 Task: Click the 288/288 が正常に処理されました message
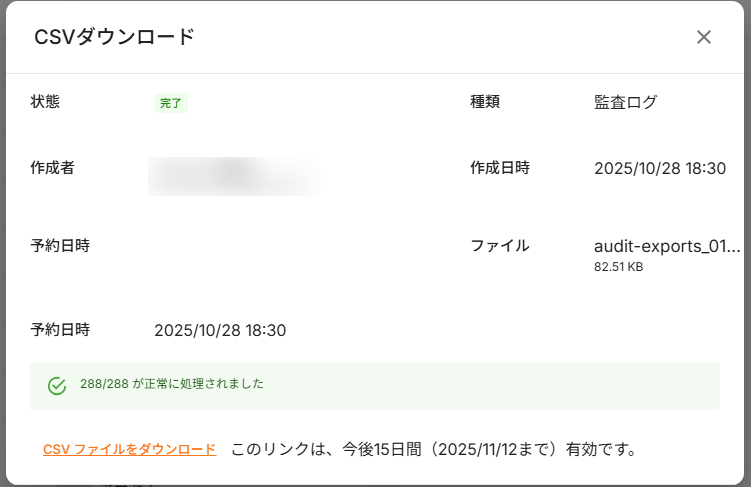click(x=172, y=384)
